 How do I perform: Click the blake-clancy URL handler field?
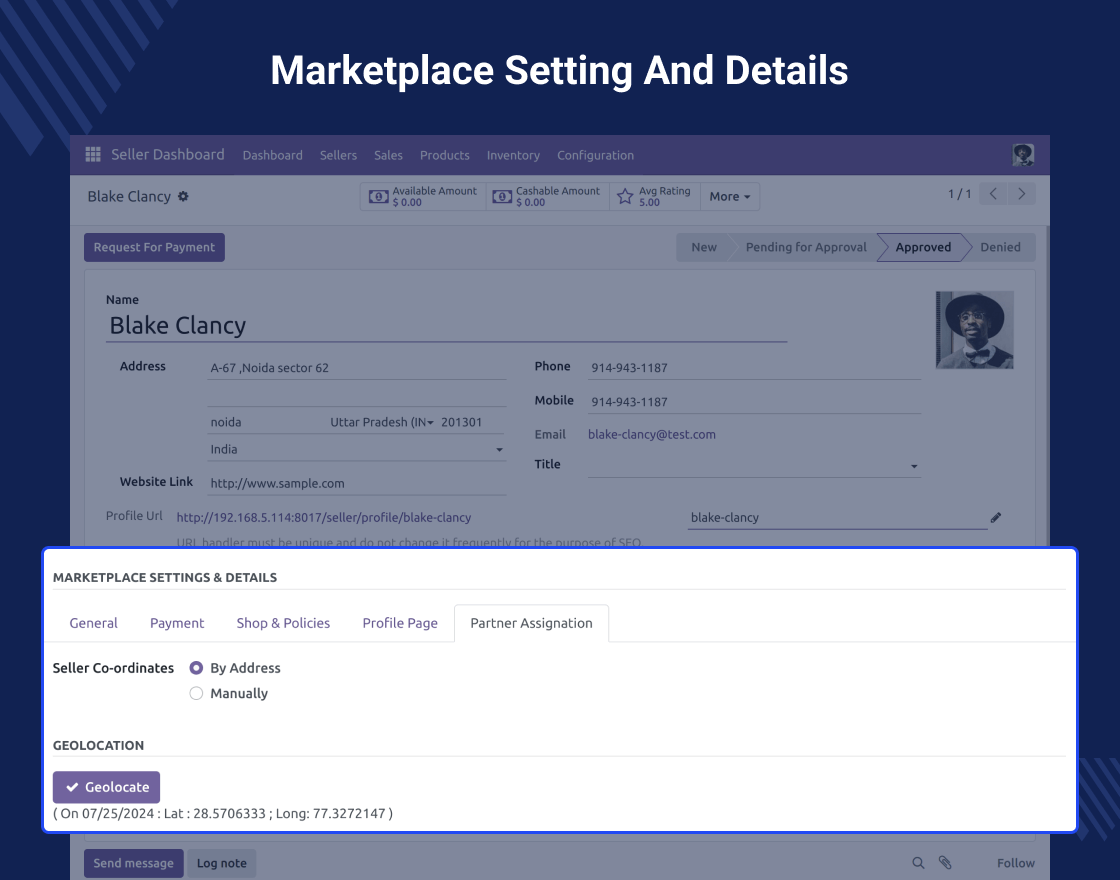(837, 518)
